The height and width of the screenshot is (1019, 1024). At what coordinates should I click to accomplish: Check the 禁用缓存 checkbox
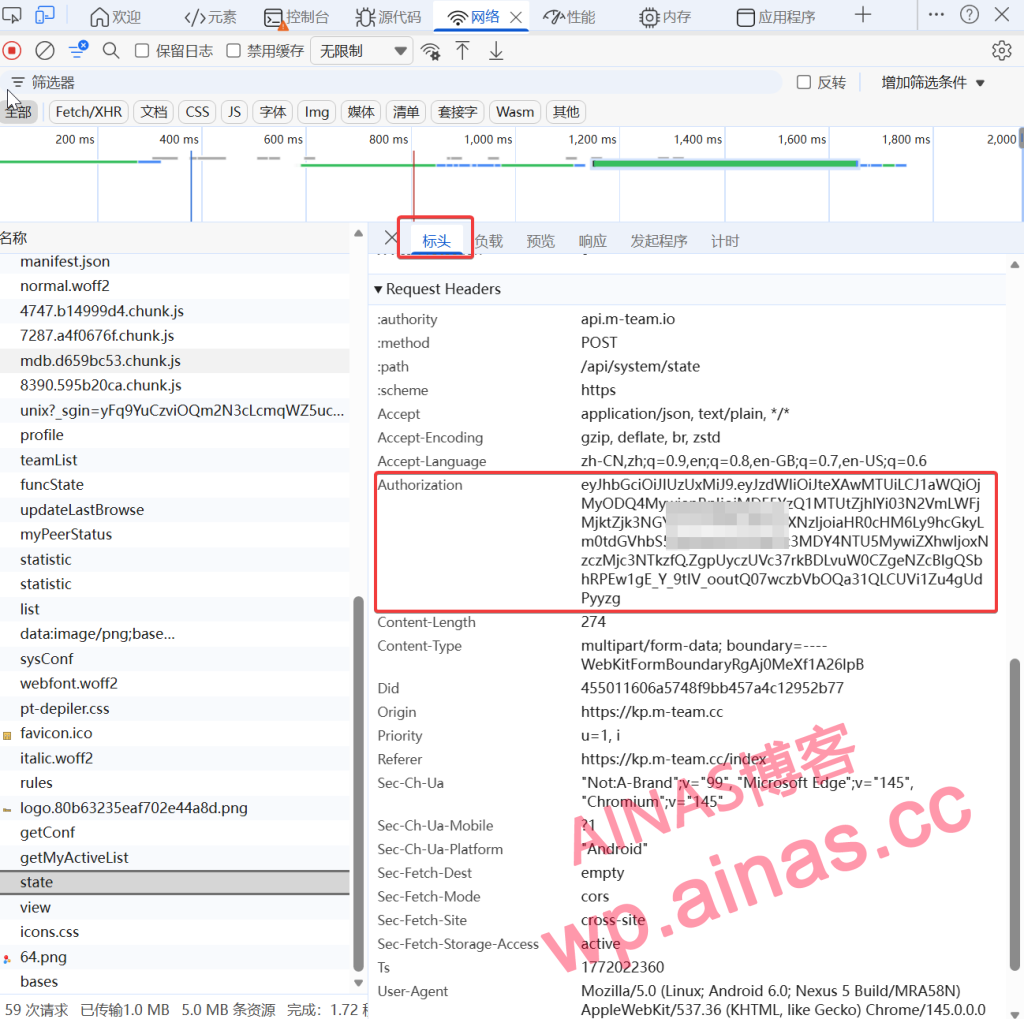pyautogui.click(x=233, y=51)
